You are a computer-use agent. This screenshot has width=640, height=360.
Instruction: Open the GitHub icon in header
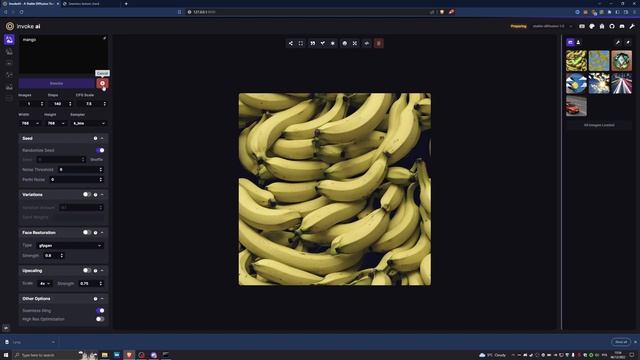[x=612, y=26]
